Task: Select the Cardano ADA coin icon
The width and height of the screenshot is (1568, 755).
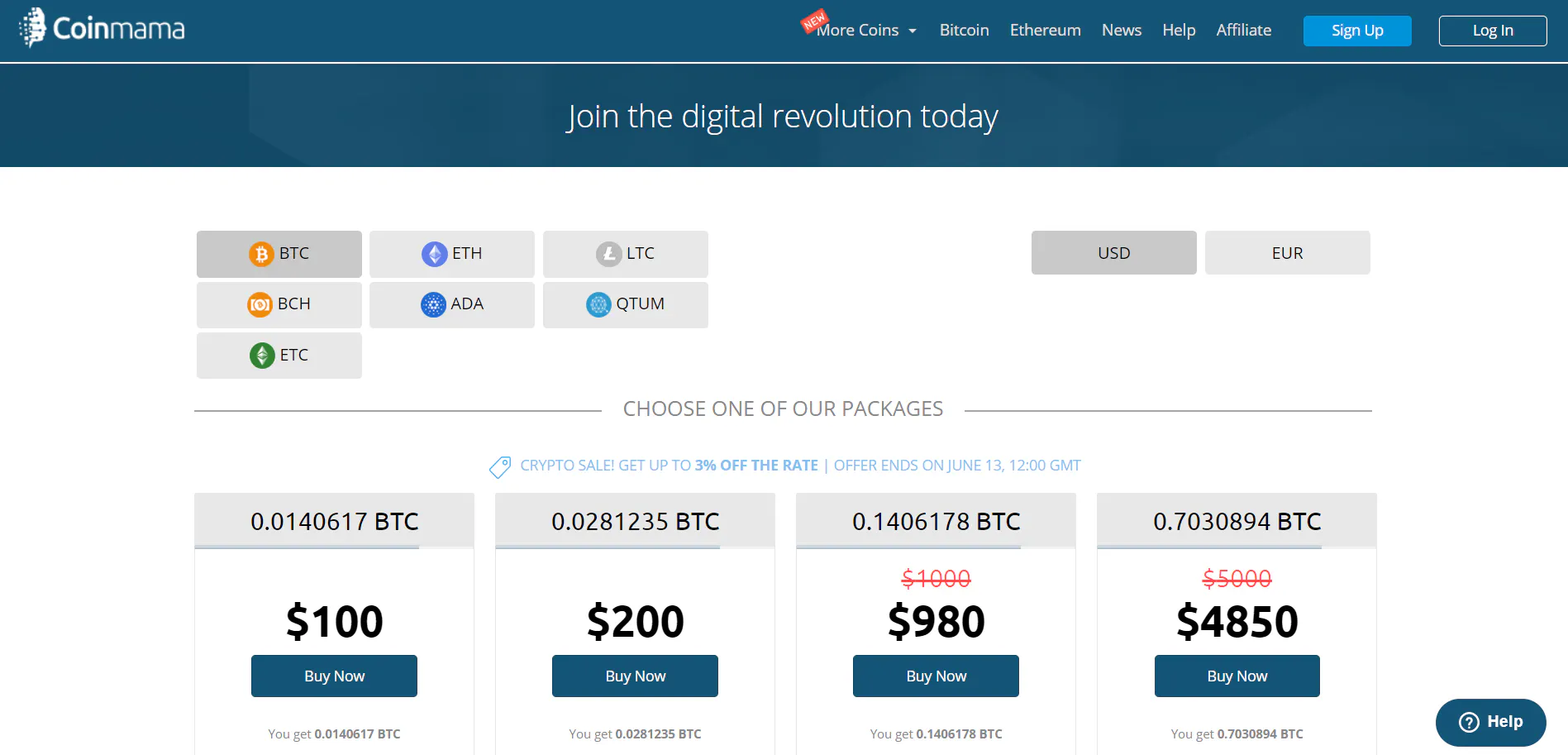Action: click(433, 304)
